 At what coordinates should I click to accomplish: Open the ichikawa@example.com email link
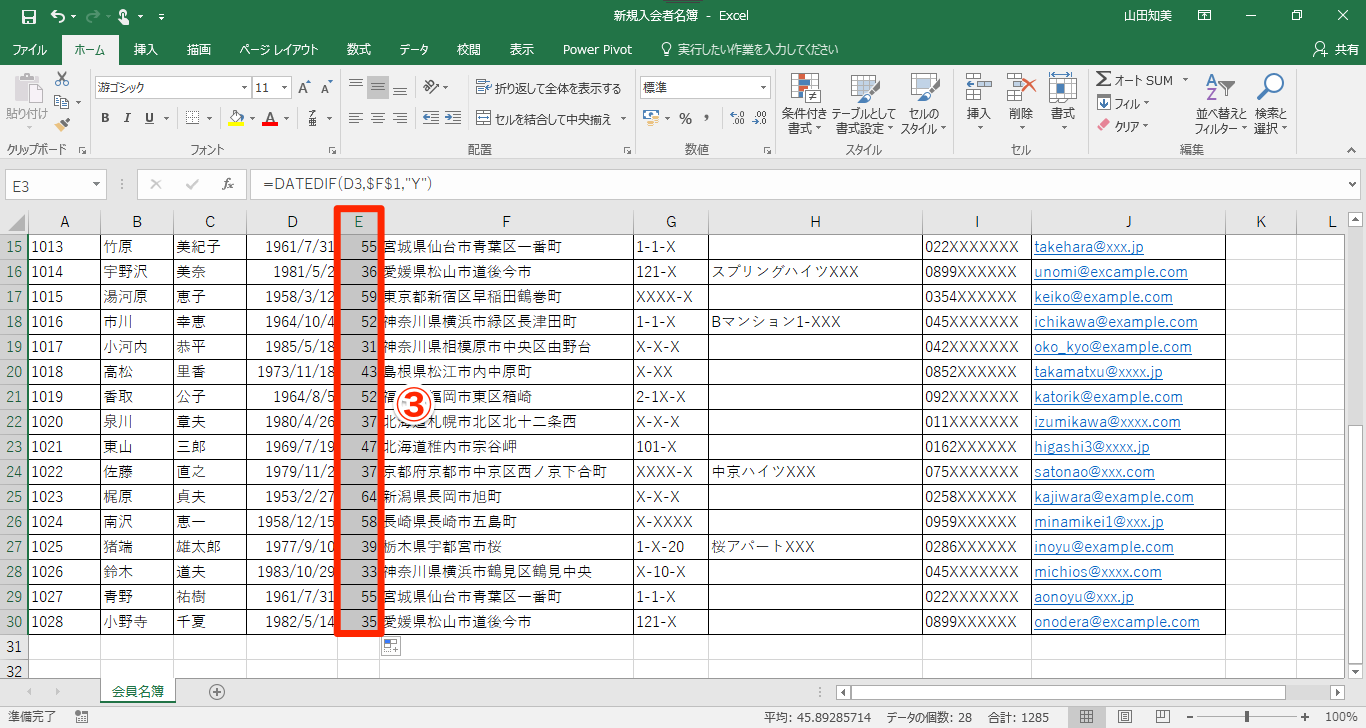[1116, 322]
